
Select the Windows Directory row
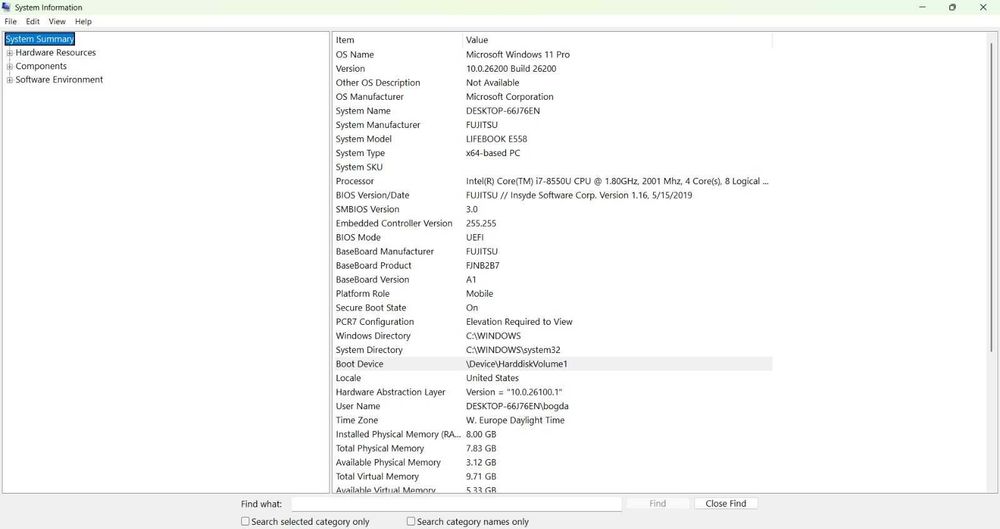552,335
